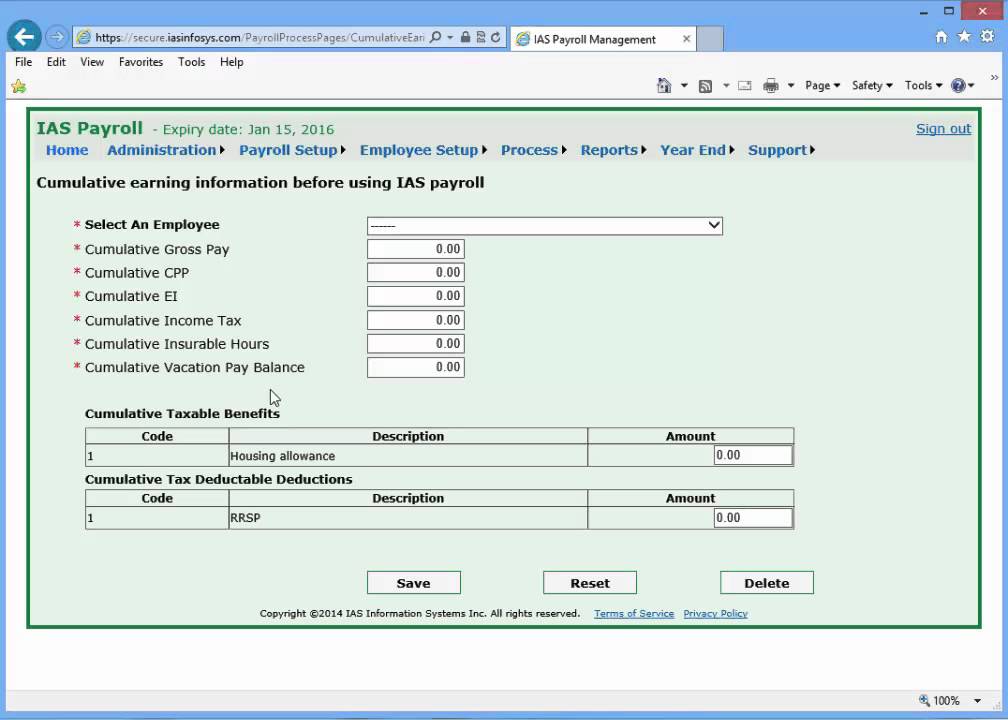Click the Housing allowance amount field
The image size is (1008, 720).
click(x=753, y=455)
